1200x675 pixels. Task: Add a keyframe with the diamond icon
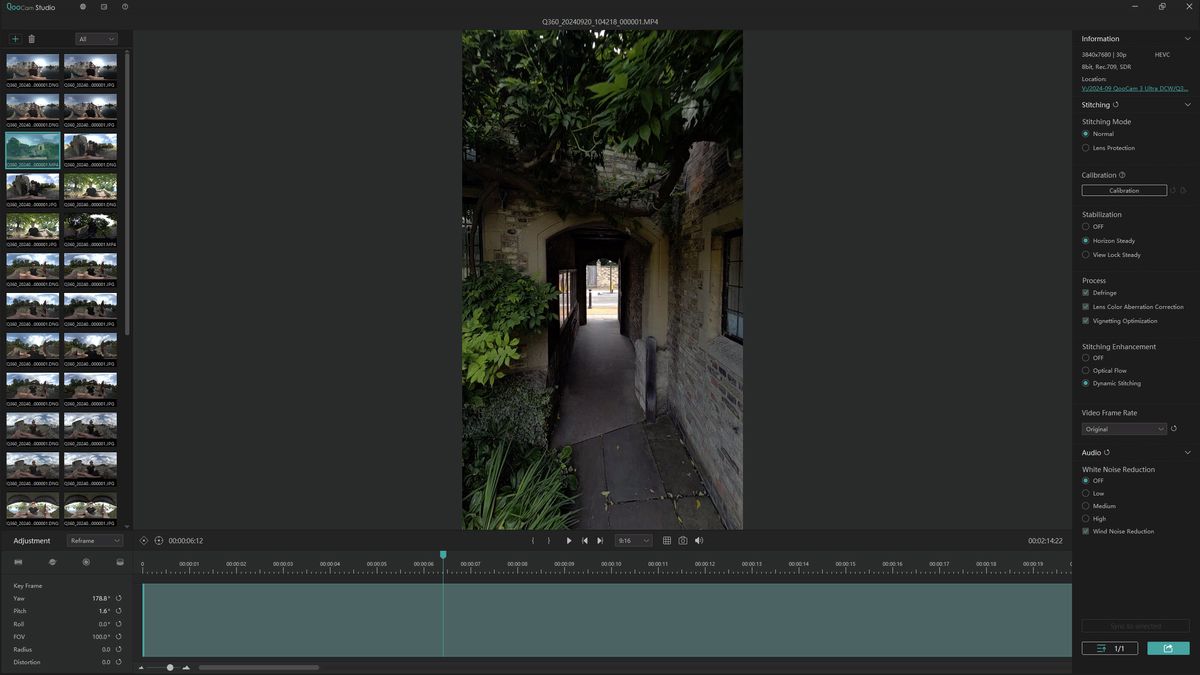tap(144, 541)
